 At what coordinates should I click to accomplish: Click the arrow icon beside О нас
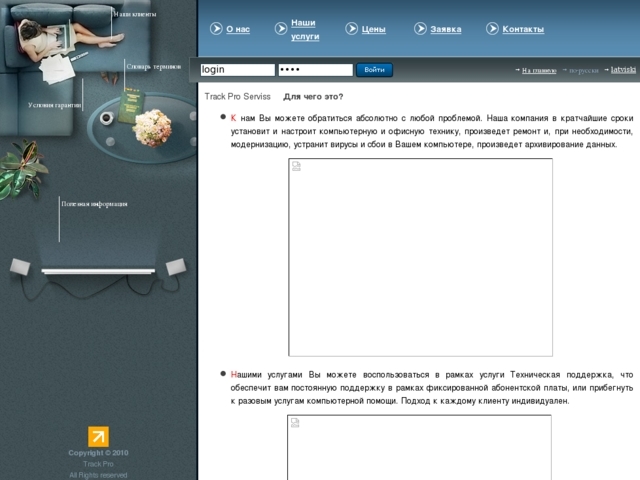[x=217, y=29]
